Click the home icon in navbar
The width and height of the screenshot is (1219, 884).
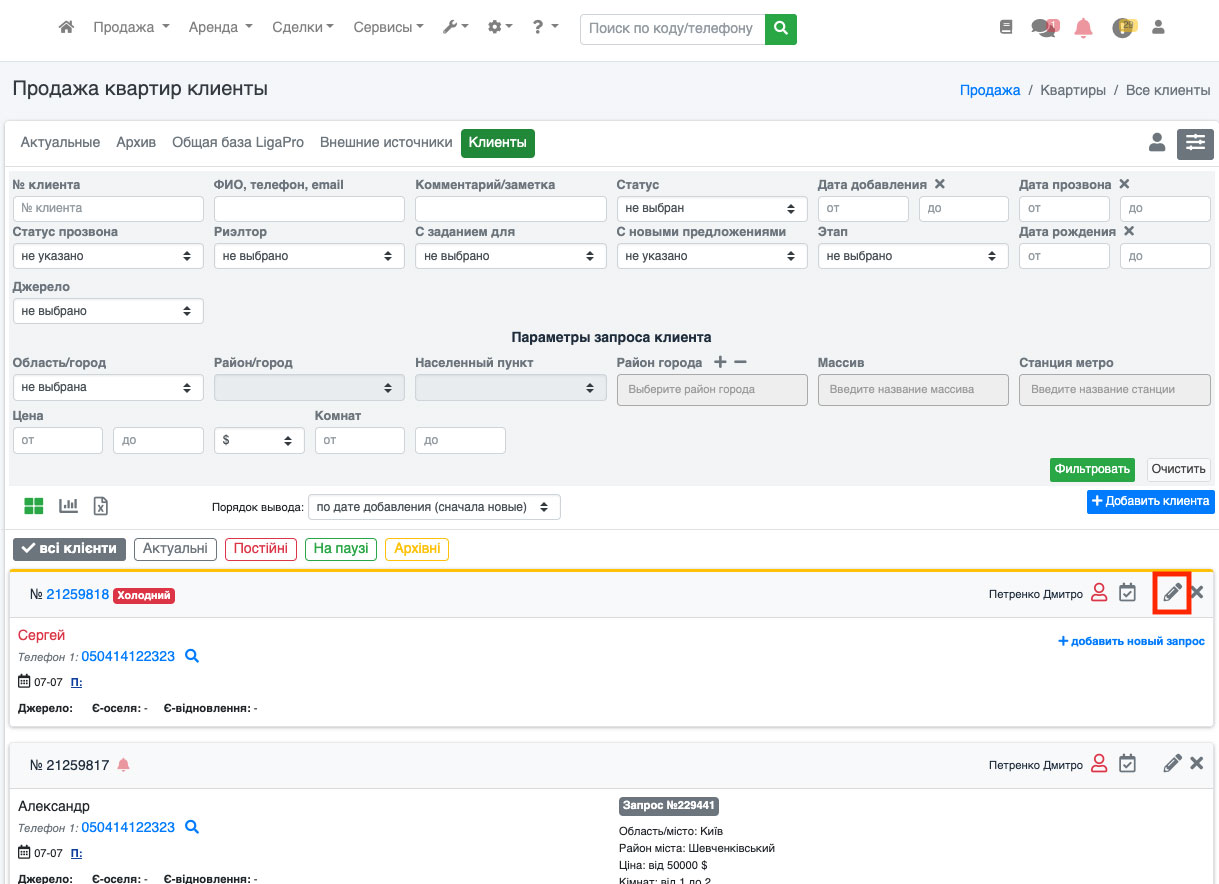tap(67, 28)
